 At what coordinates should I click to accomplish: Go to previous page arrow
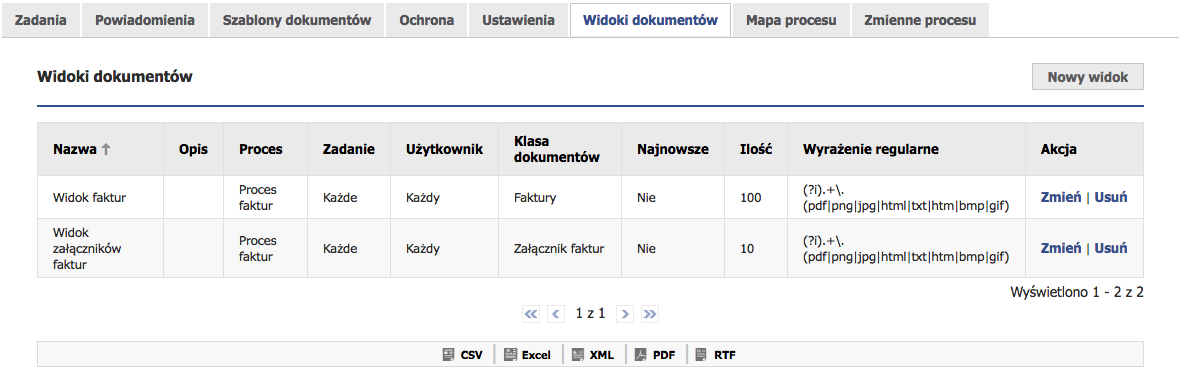(x=556, y=313)
